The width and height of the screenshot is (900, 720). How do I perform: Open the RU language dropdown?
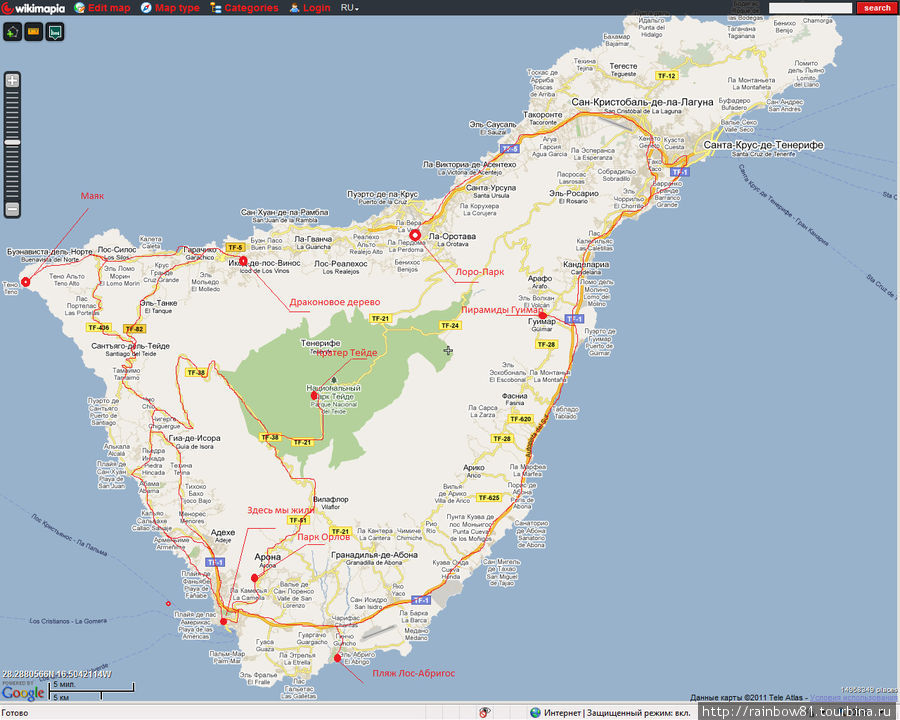(349, 8)
